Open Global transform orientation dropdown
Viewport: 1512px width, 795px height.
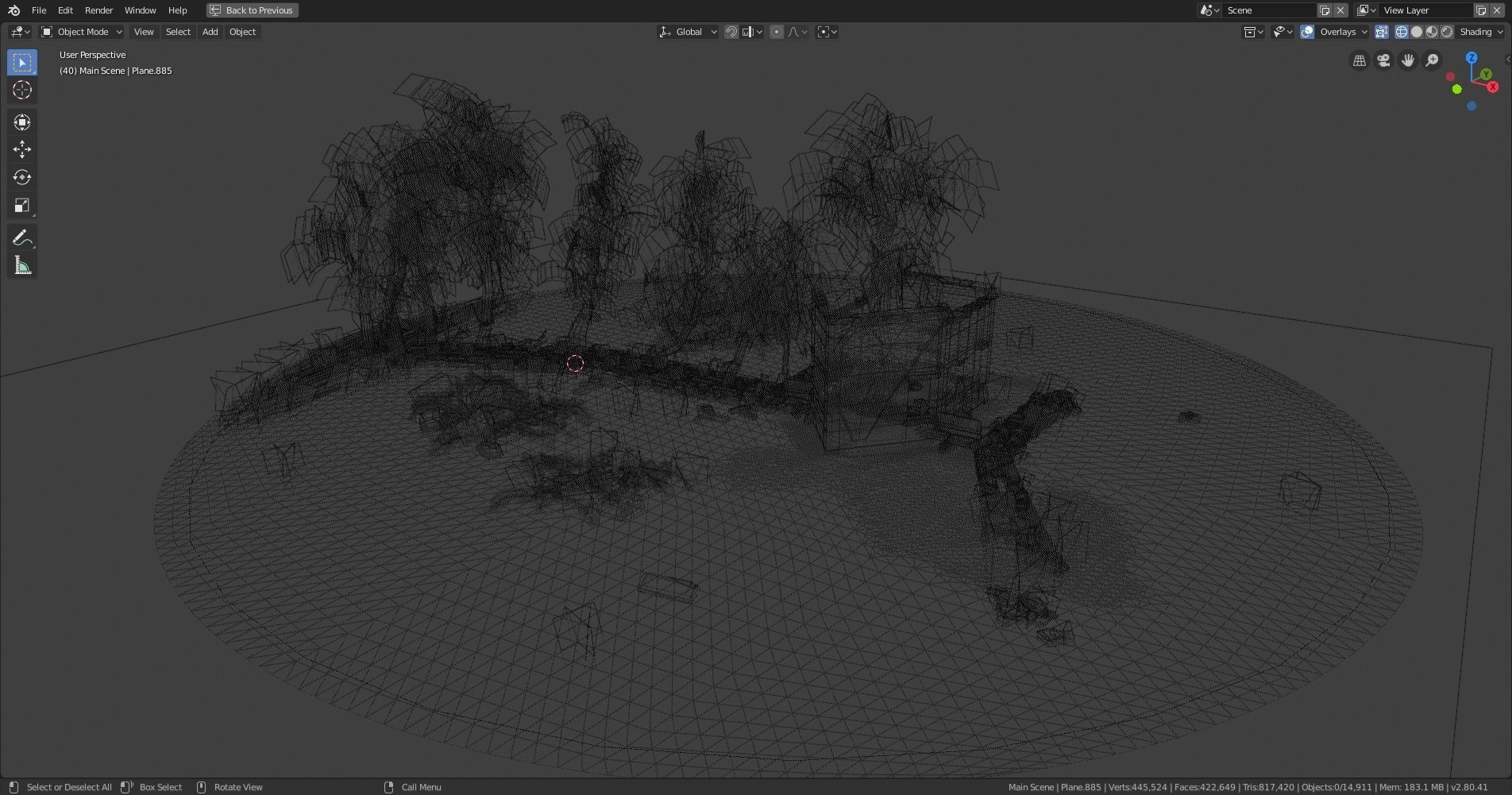click(x=688, y=32)
